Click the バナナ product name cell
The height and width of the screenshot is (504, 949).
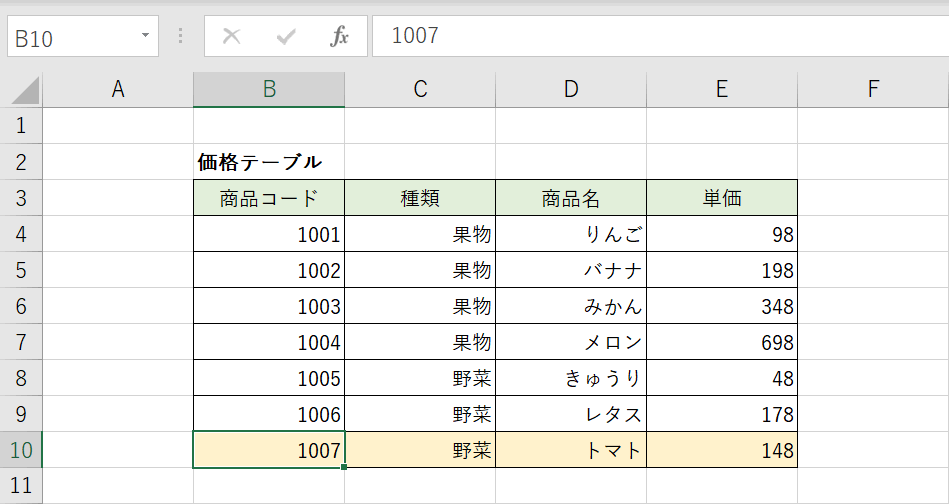coord(571,270)
